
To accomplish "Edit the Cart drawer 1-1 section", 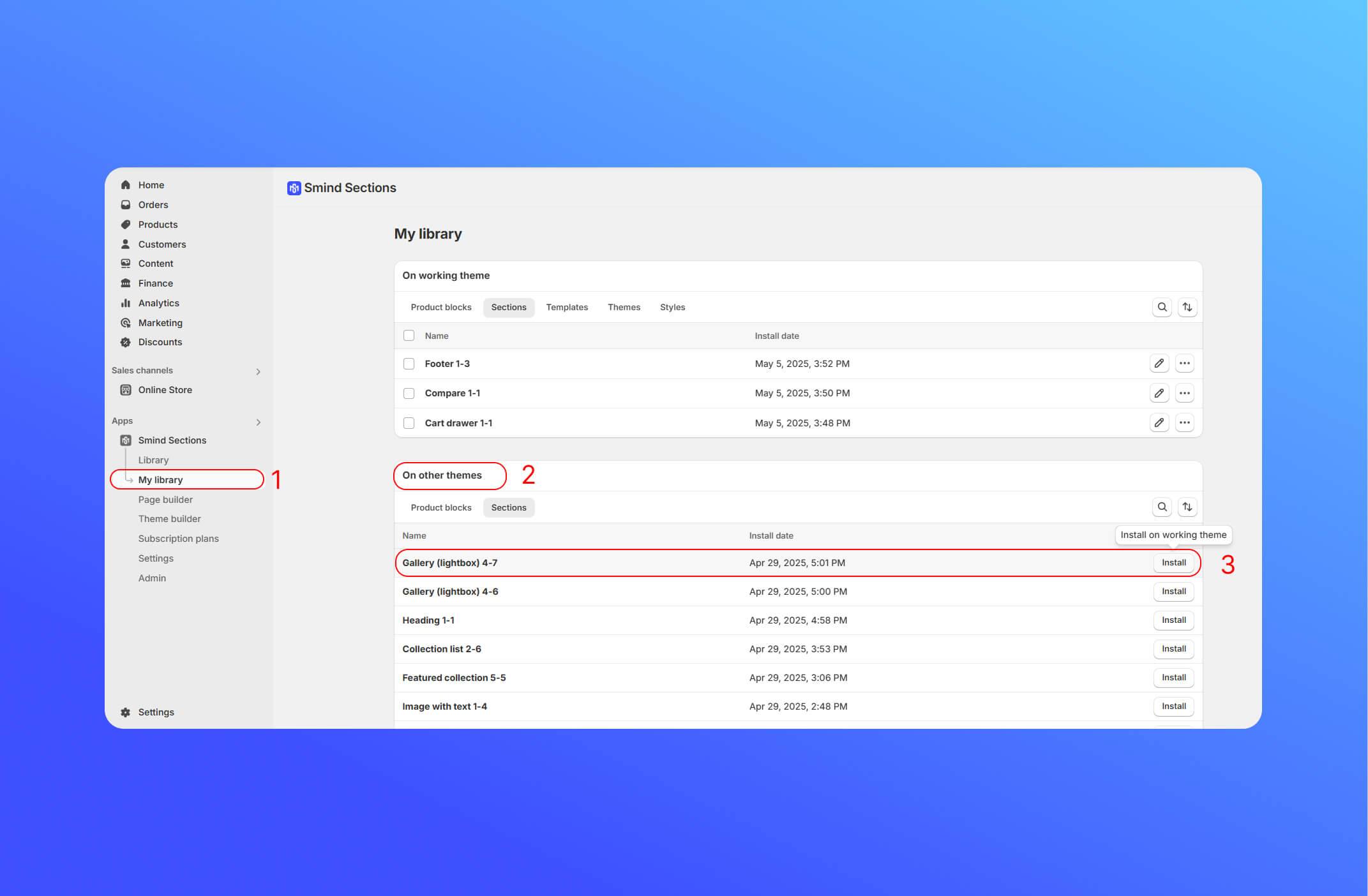I will [x=1159, y=422].
